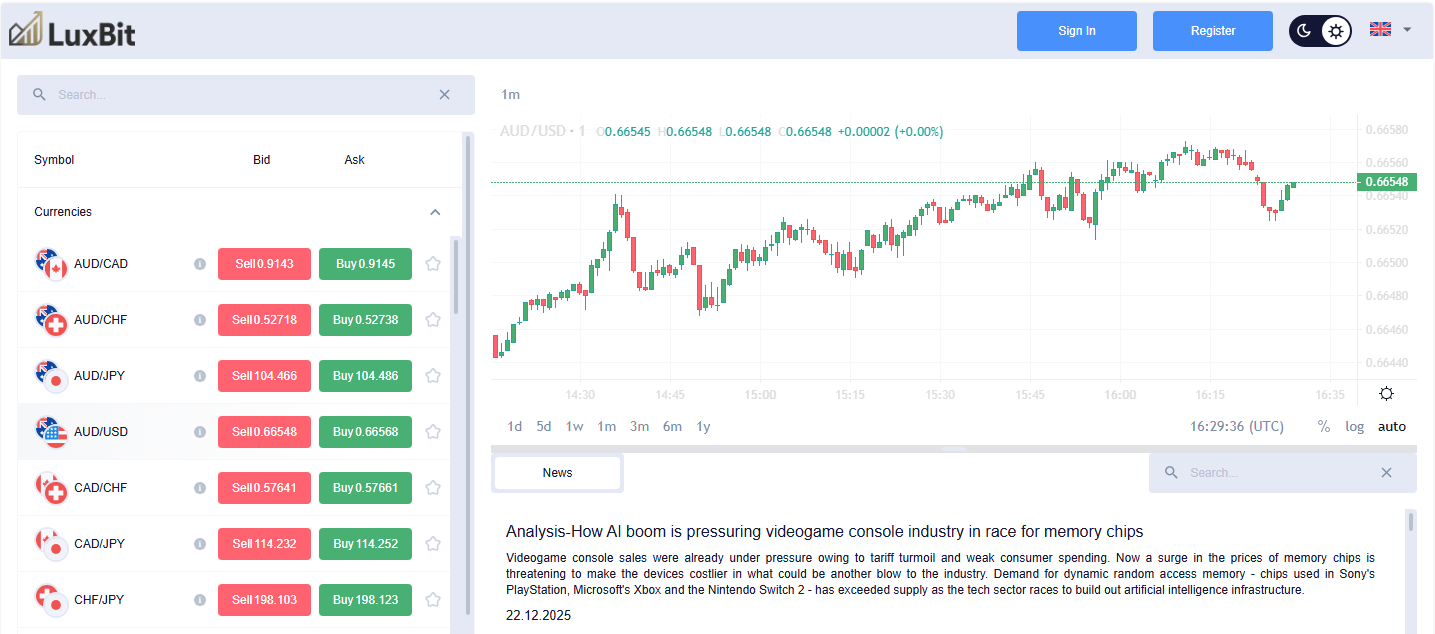Image resolution: width=1435 pixels, height=634 pixels.
Task: Click the magnifier icon in the news search bar
Action: 1171,472
